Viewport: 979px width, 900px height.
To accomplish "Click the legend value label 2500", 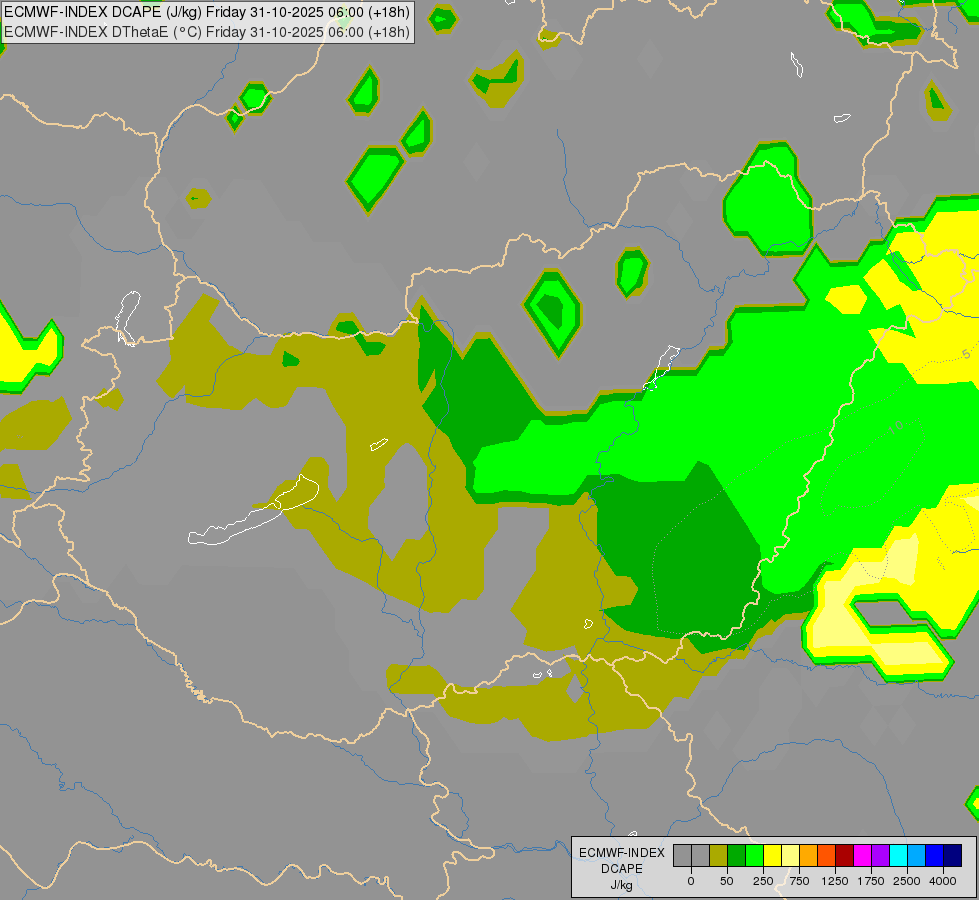I will click(x=907, y=881).
